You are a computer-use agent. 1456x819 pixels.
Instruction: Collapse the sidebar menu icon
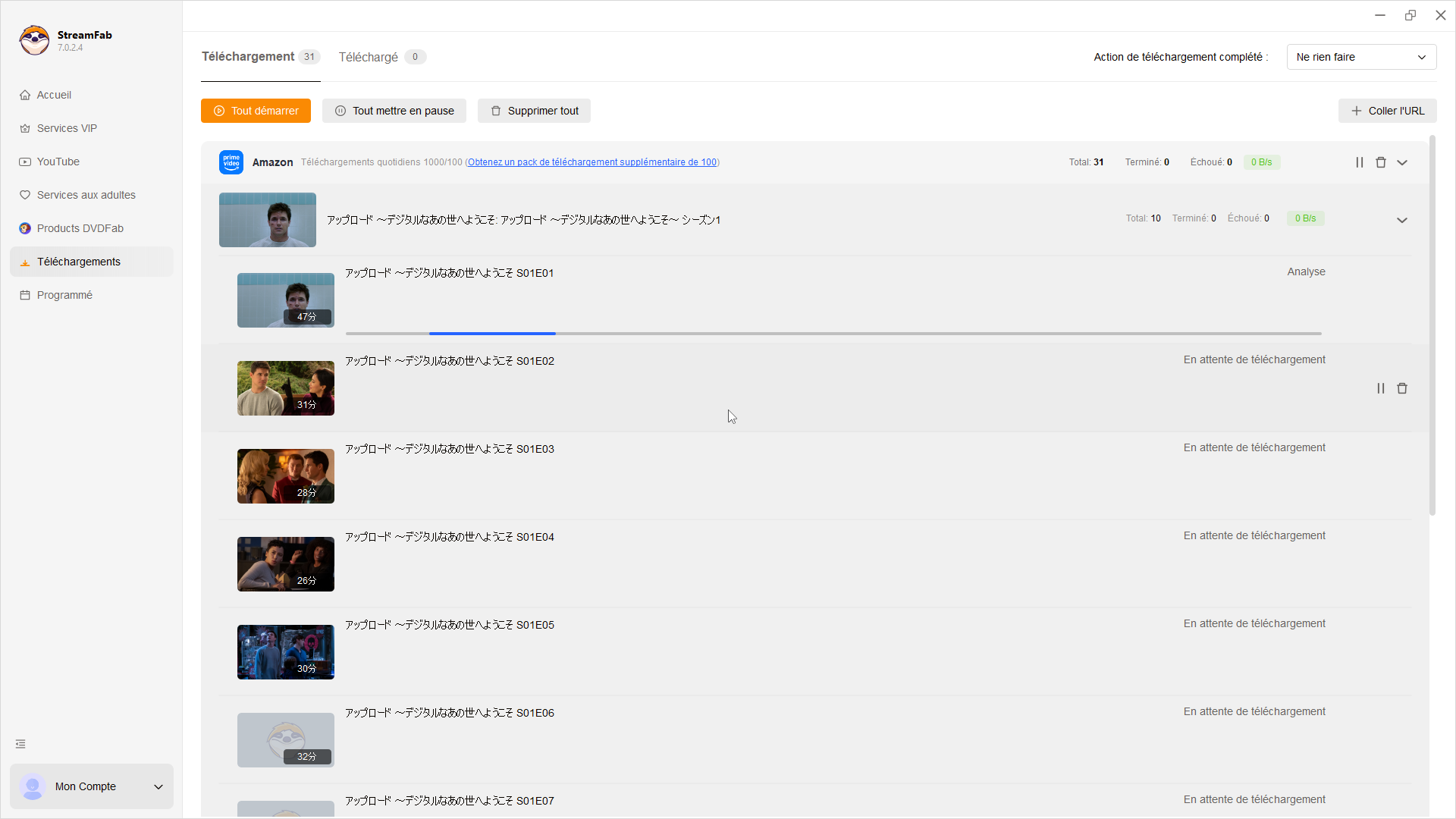pyautogui.click(x=20, y=744)
